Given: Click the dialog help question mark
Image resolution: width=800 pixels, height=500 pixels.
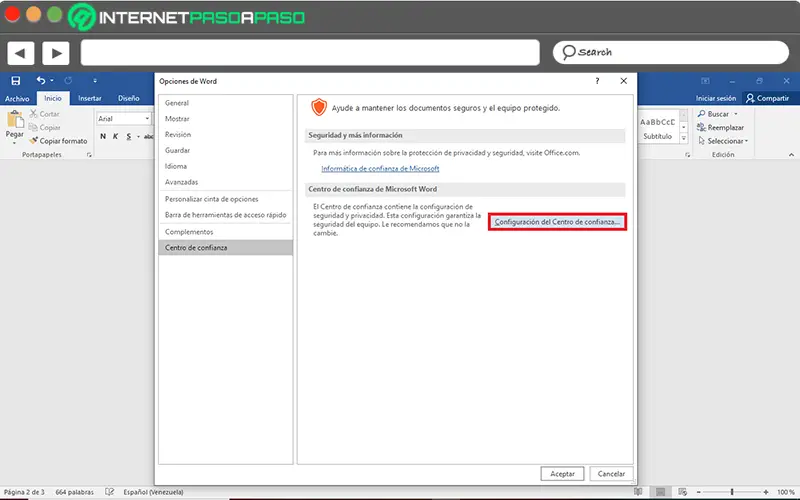Looking at the screenshot, I should 597,81.
